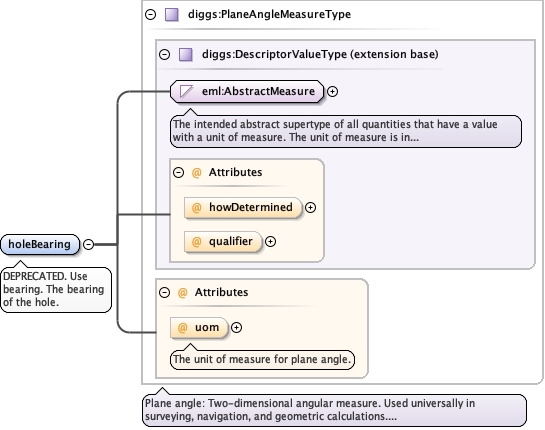Collapse the Attributes group containing uom
The height and width of the screenshot is (430, 545).
click(164, 292)
